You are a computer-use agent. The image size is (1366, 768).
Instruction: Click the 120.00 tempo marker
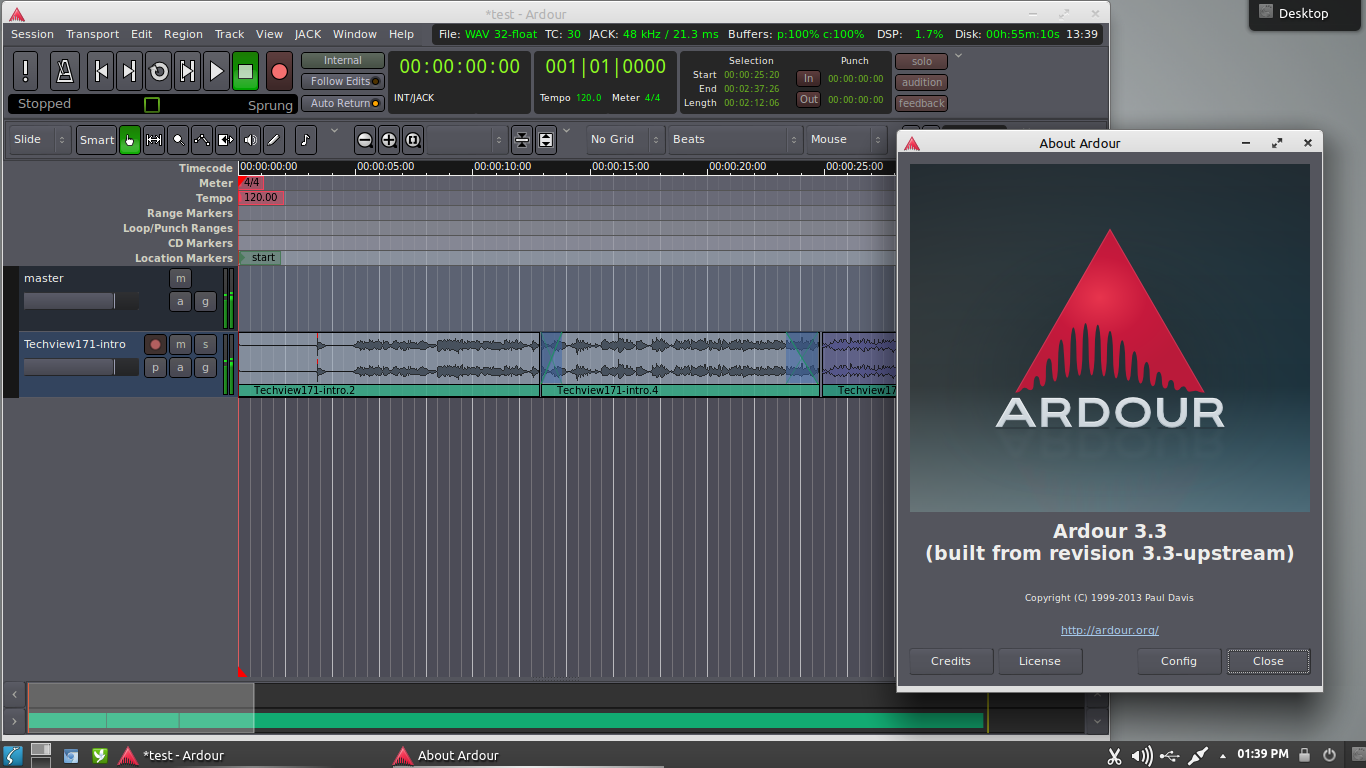tap(260, 198)
